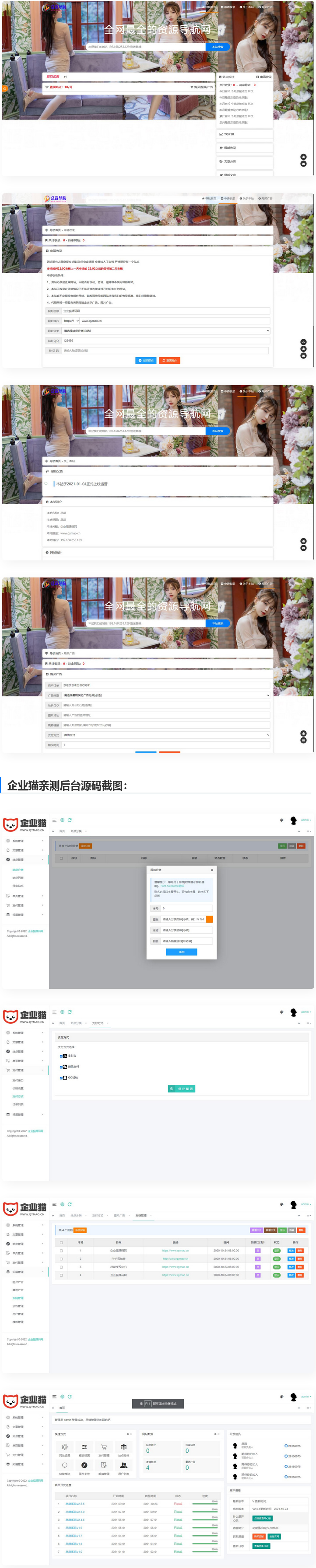Click the green 保存配置 button
Viewport: 316px width, 1568px height.
click(182, 1089)
